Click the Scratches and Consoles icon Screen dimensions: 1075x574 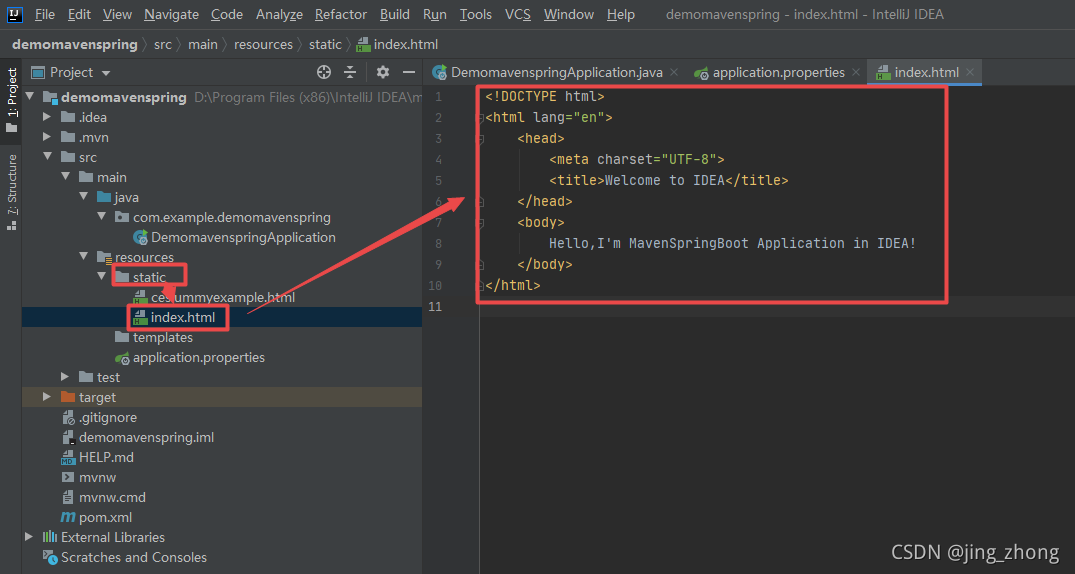point(50,557)
